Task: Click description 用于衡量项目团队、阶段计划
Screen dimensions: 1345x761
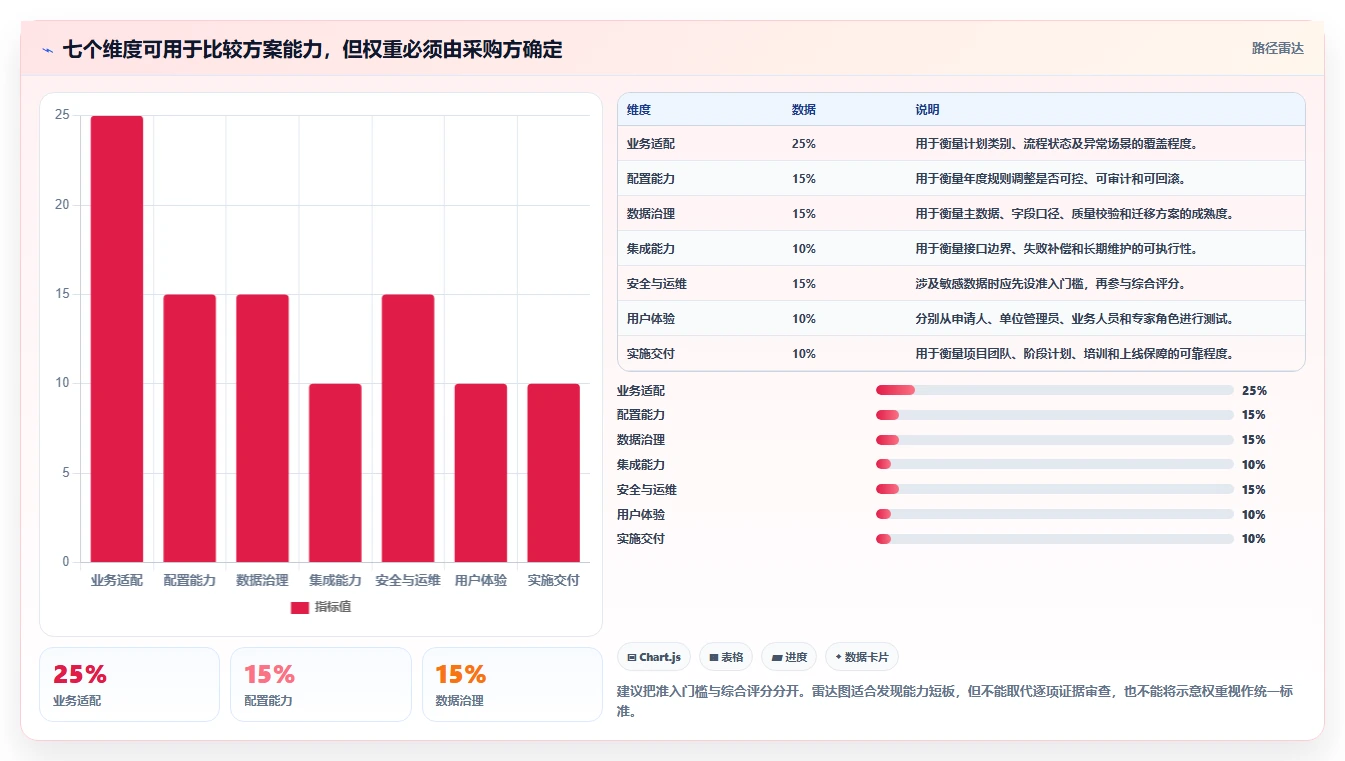Action: tap(1075, 354)
